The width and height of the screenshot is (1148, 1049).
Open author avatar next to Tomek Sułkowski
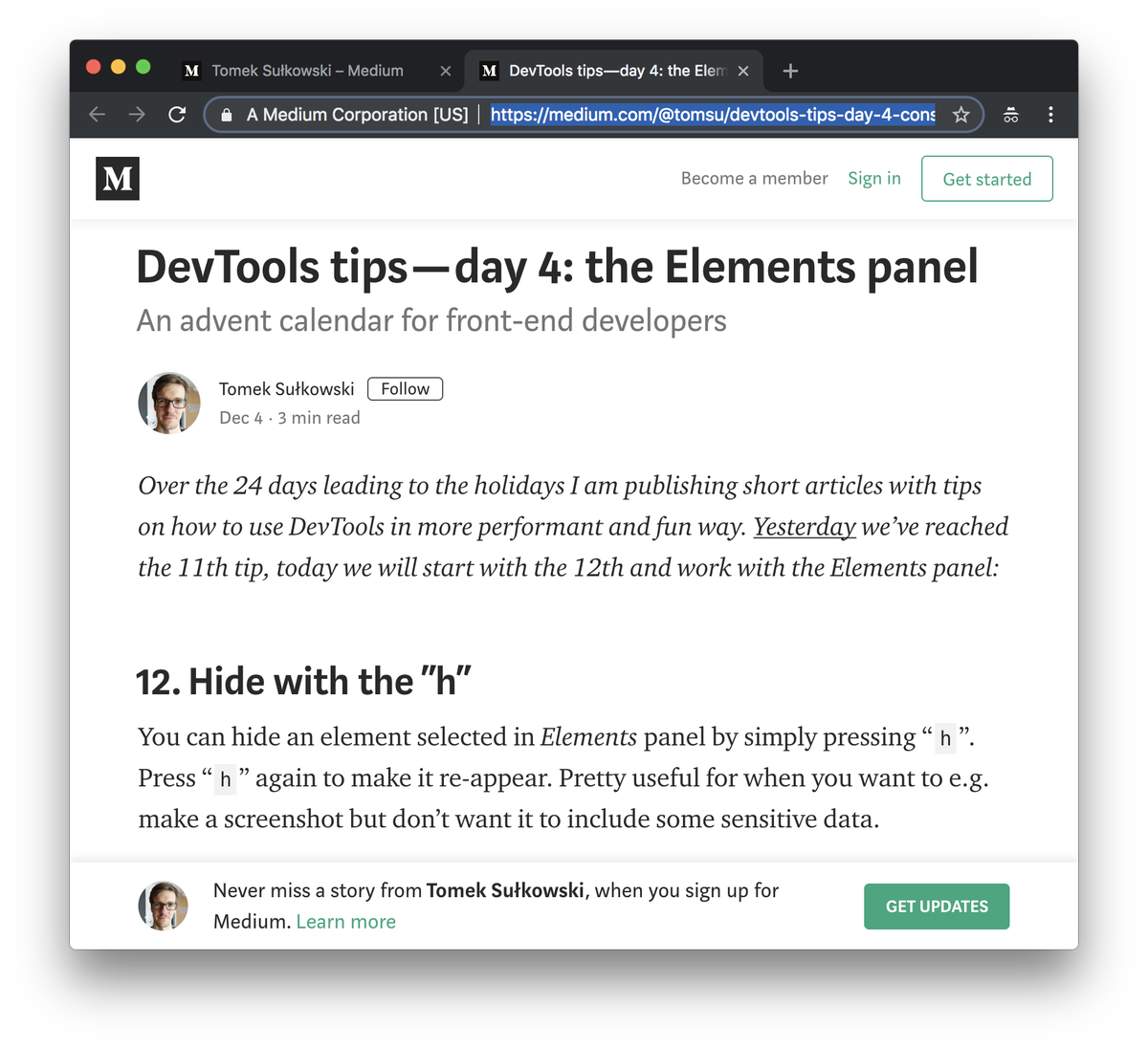click(169, 403)
